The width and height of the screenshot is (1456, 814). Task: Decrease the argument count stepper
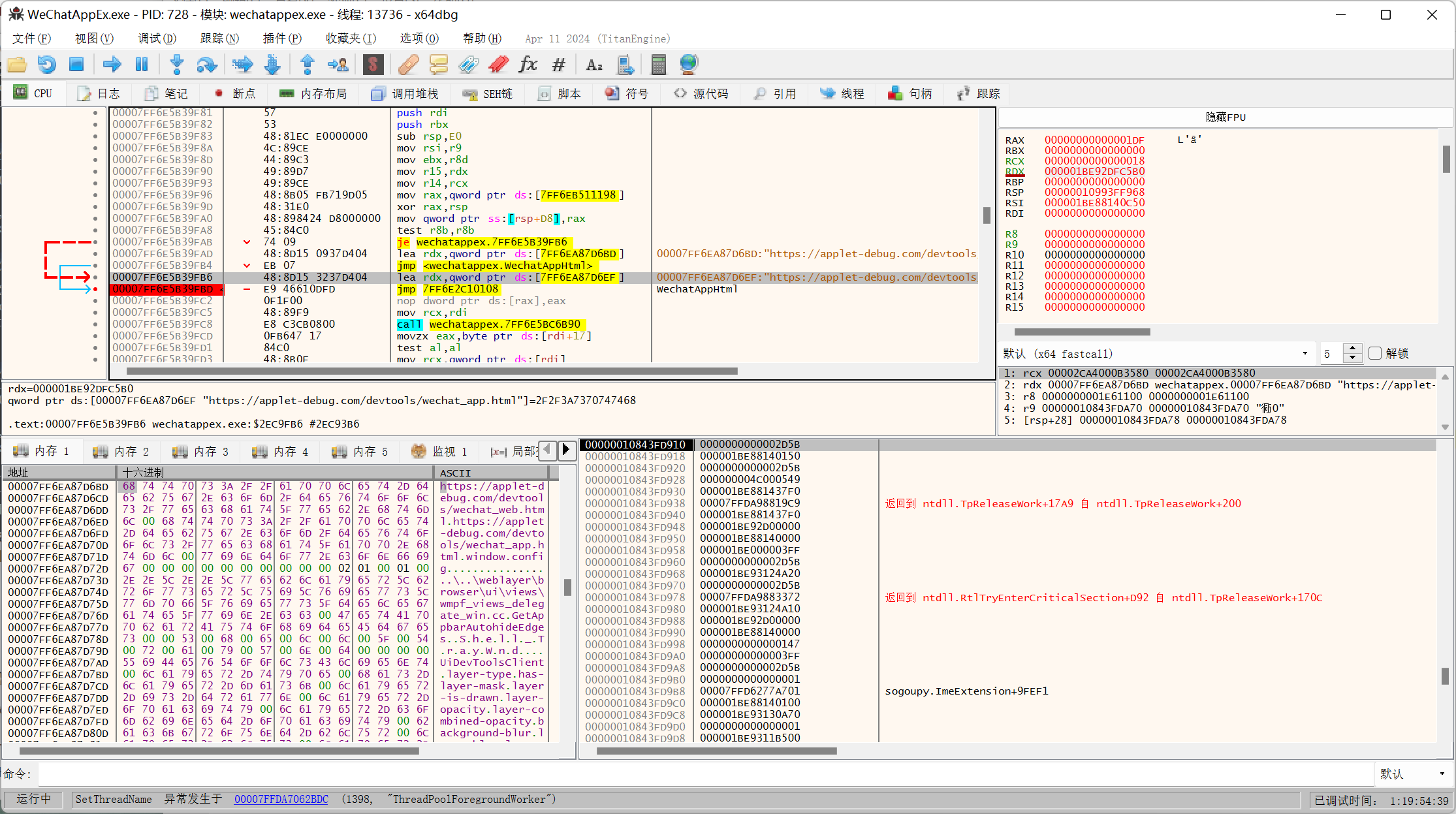(1353, 358)
